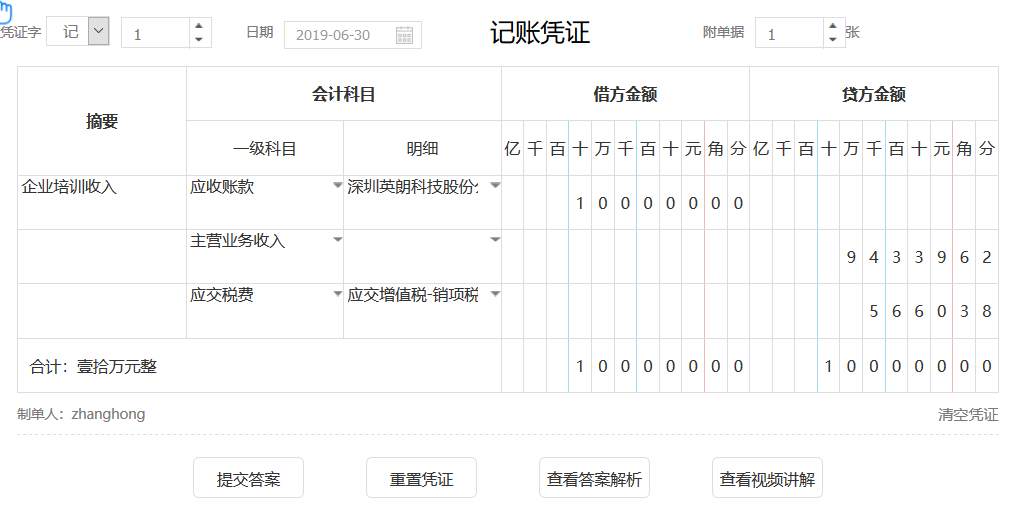Expand the 应交税费 account dropdown

tap(337, 294)
